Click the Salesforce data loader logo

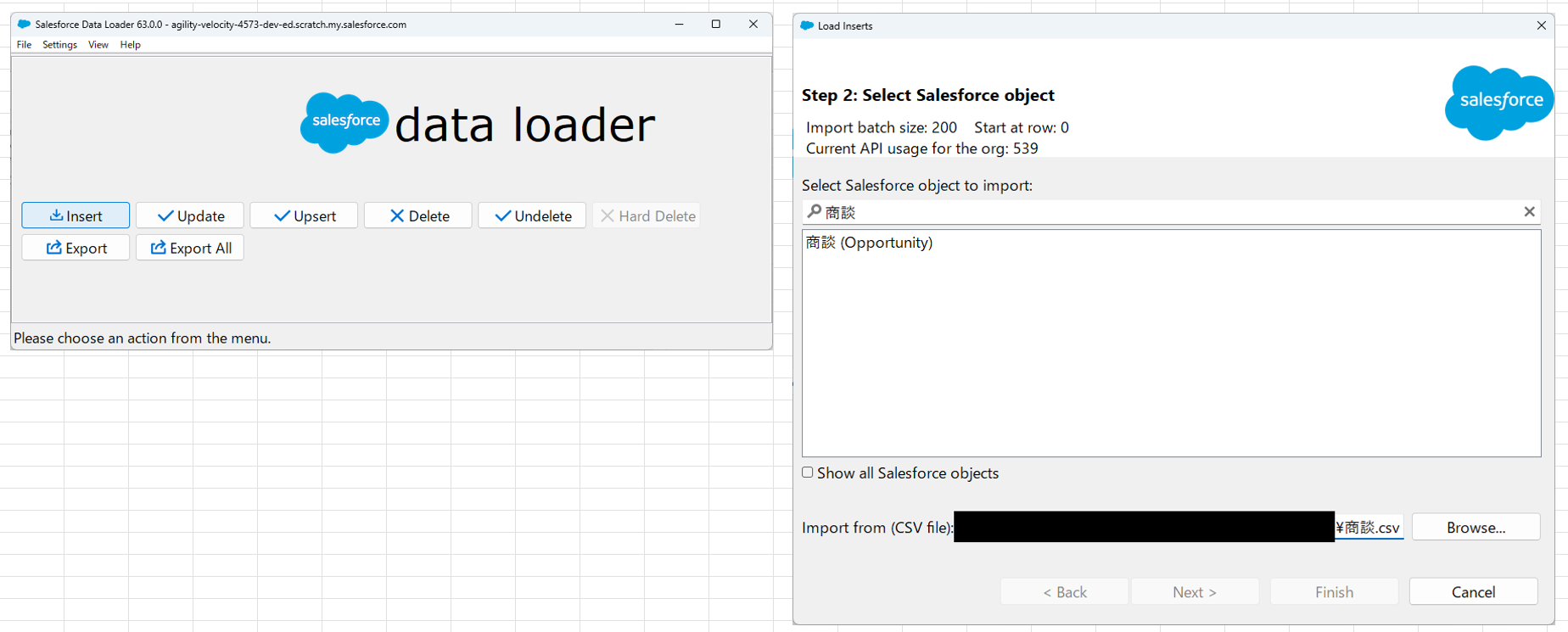[x=478, y=124]
